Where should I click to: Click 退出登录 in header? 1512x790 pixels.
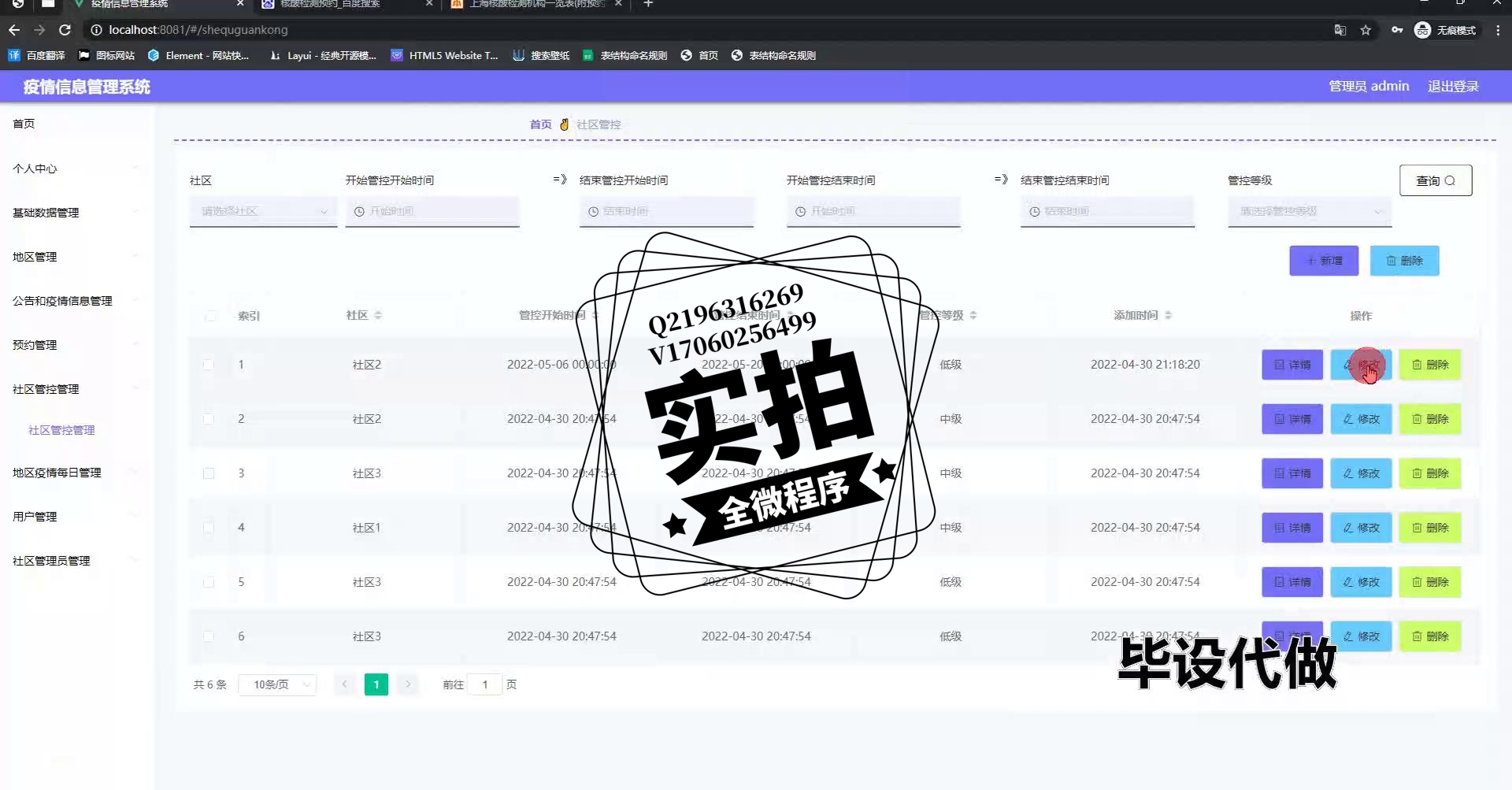[x=1453, y=86]
